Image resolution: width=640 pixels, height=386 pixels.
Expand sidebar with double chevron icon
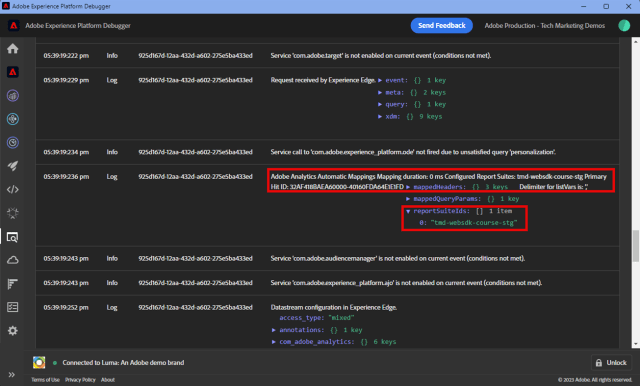11,375
